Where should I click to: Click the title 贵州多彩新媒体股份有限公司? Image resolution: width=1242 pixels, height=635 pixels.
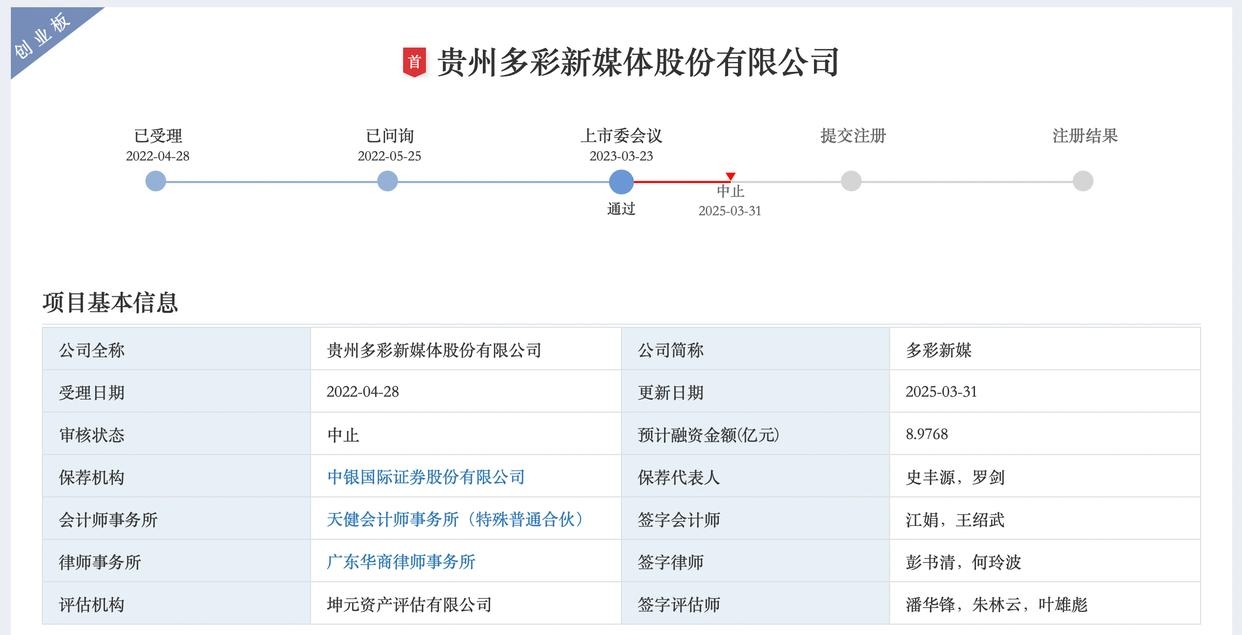(x=638, y=62)
